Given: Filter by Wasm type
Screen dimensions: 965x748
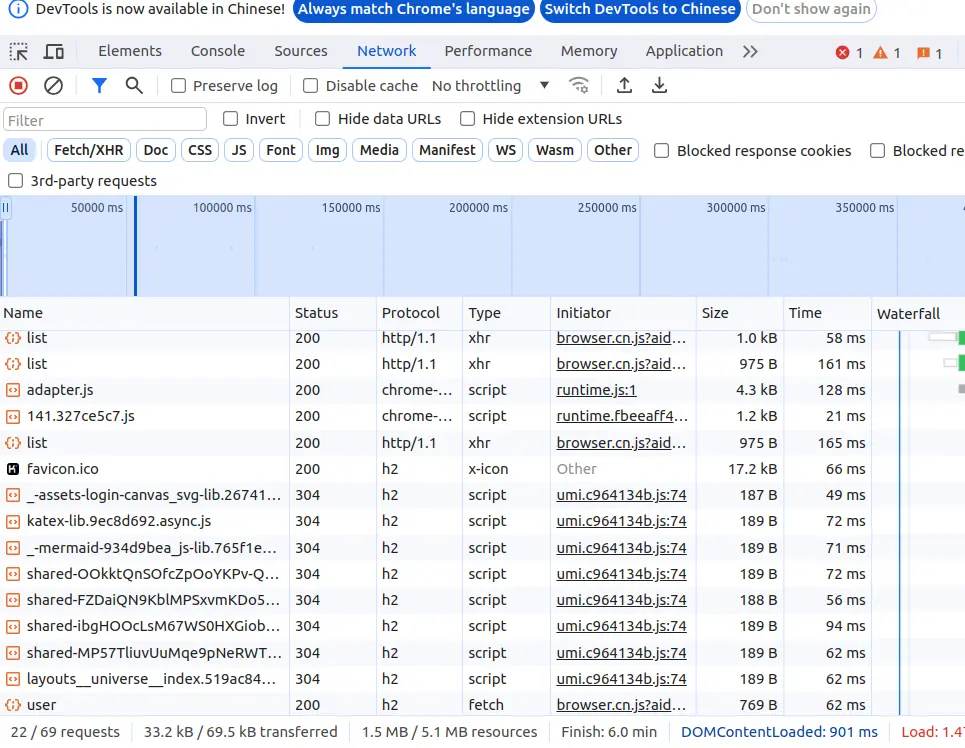Looking at the screenshot, I should point(555,150).
